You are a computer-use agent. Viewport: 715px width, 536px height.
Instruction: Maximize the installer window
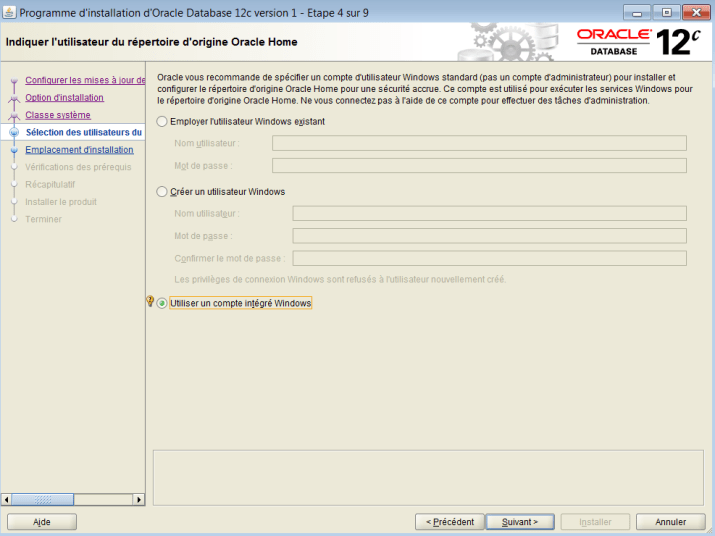tap(666, 13)
